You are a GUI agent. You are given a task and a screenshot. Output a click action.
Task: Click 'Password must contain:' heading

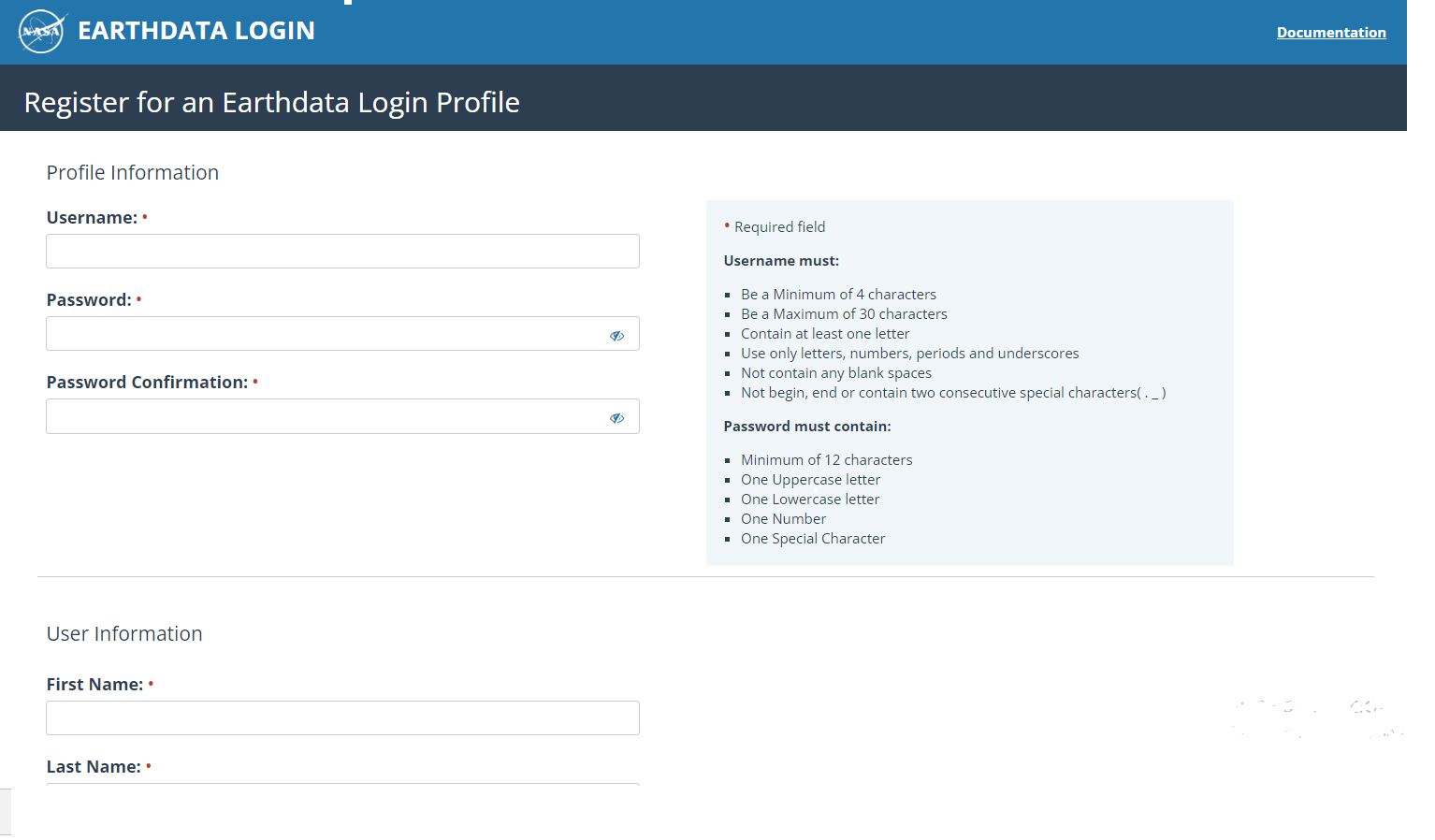click(x=807, y=427)
